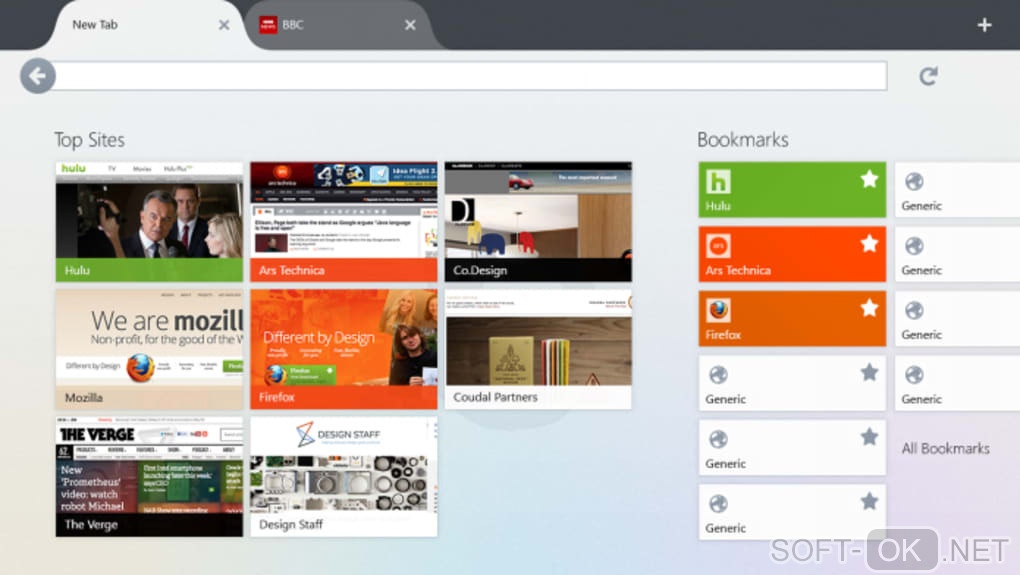Screen dimensions: 1020x575
Task: Open the Firefox top site thumbnail
Action: pyautogui.click(x=343, y=349)
